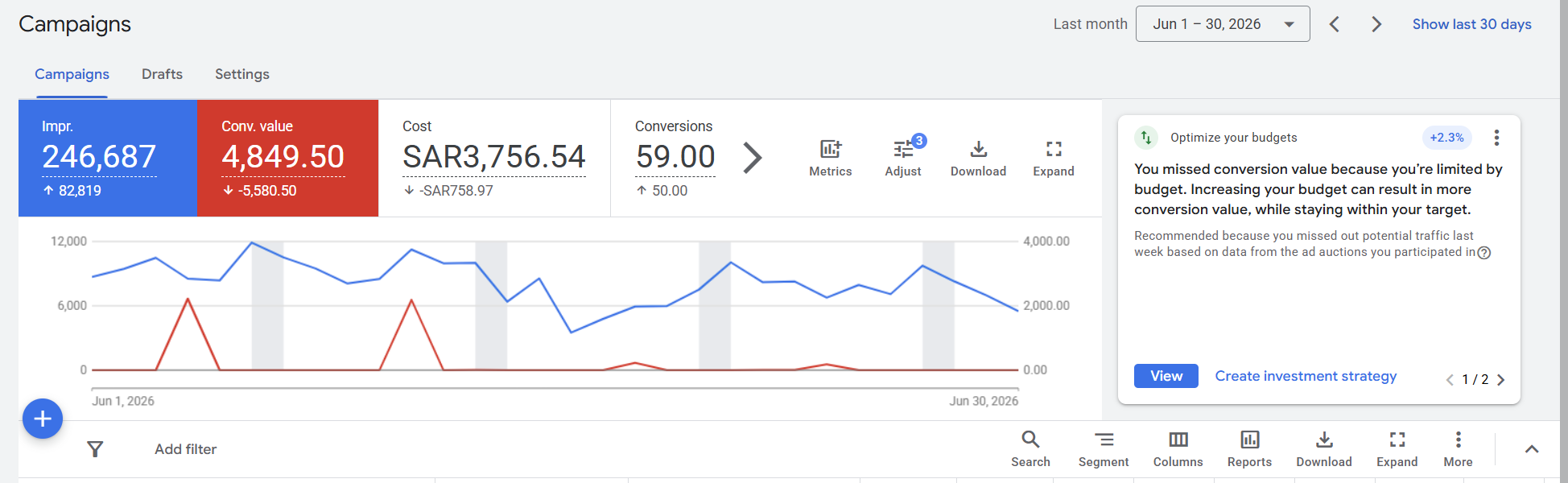Click the 1 / 2 page indicator

[x=1475, y=380]
